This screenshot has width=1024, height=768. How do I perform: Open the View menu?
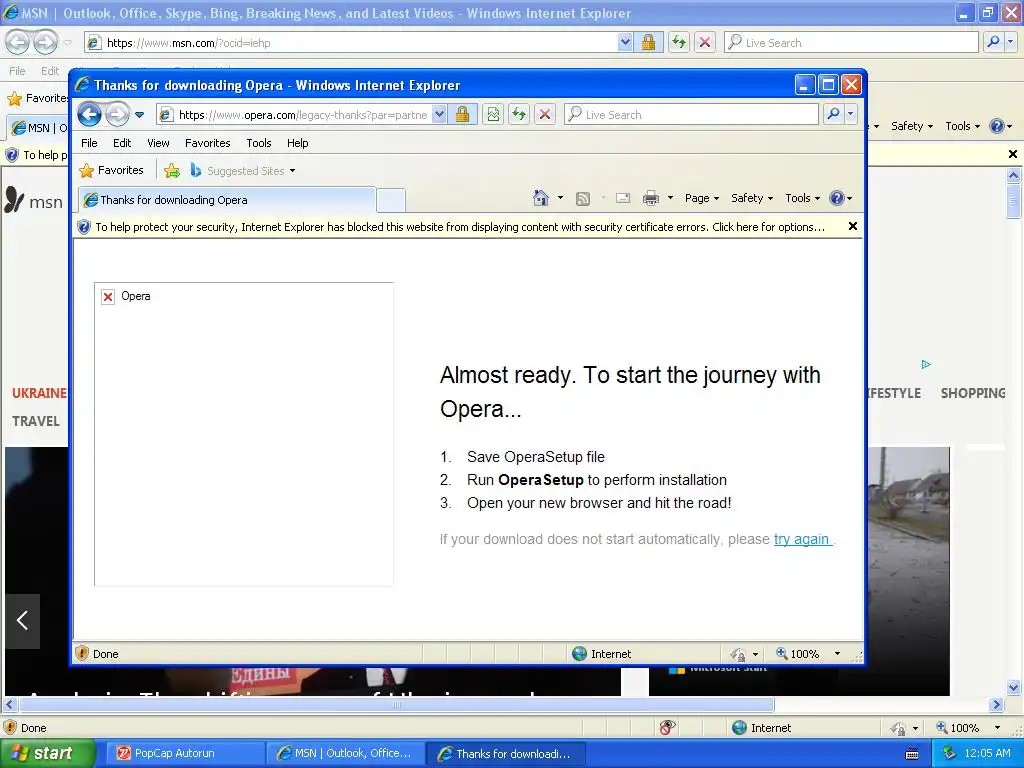[158, 143]
